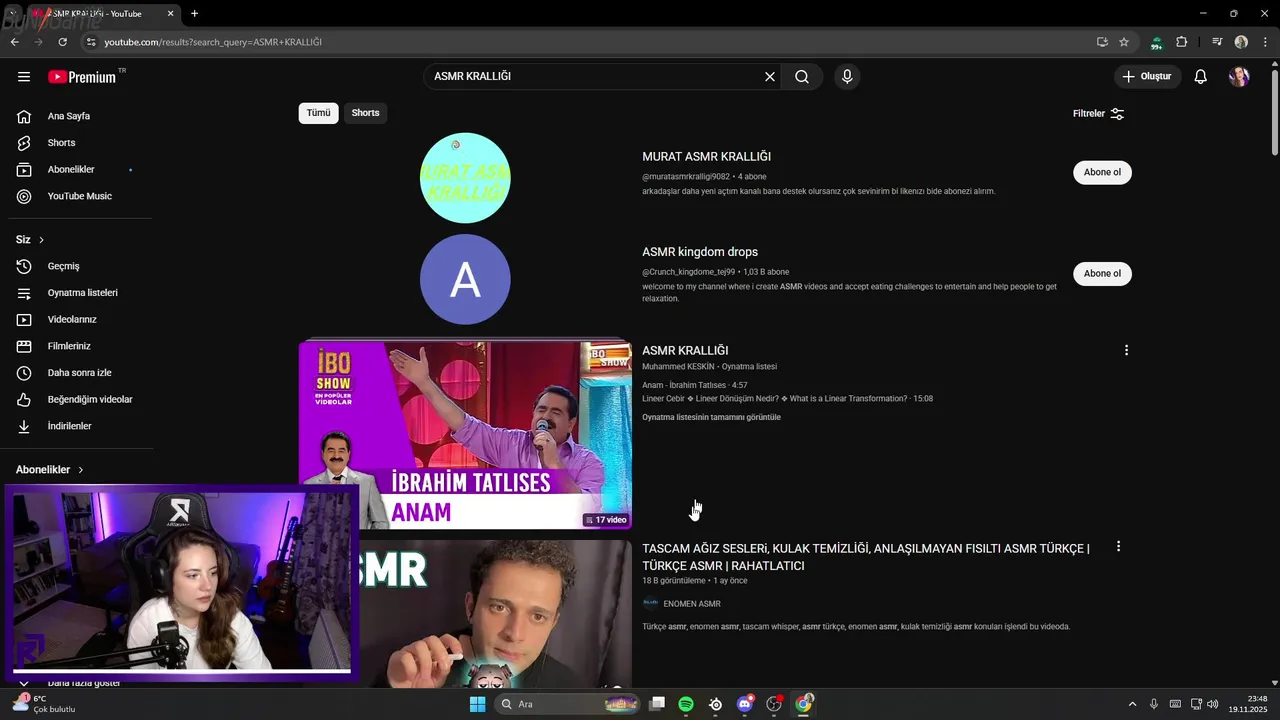
Task: Open more options for TASCAM video
Action: coord(1118,547)
